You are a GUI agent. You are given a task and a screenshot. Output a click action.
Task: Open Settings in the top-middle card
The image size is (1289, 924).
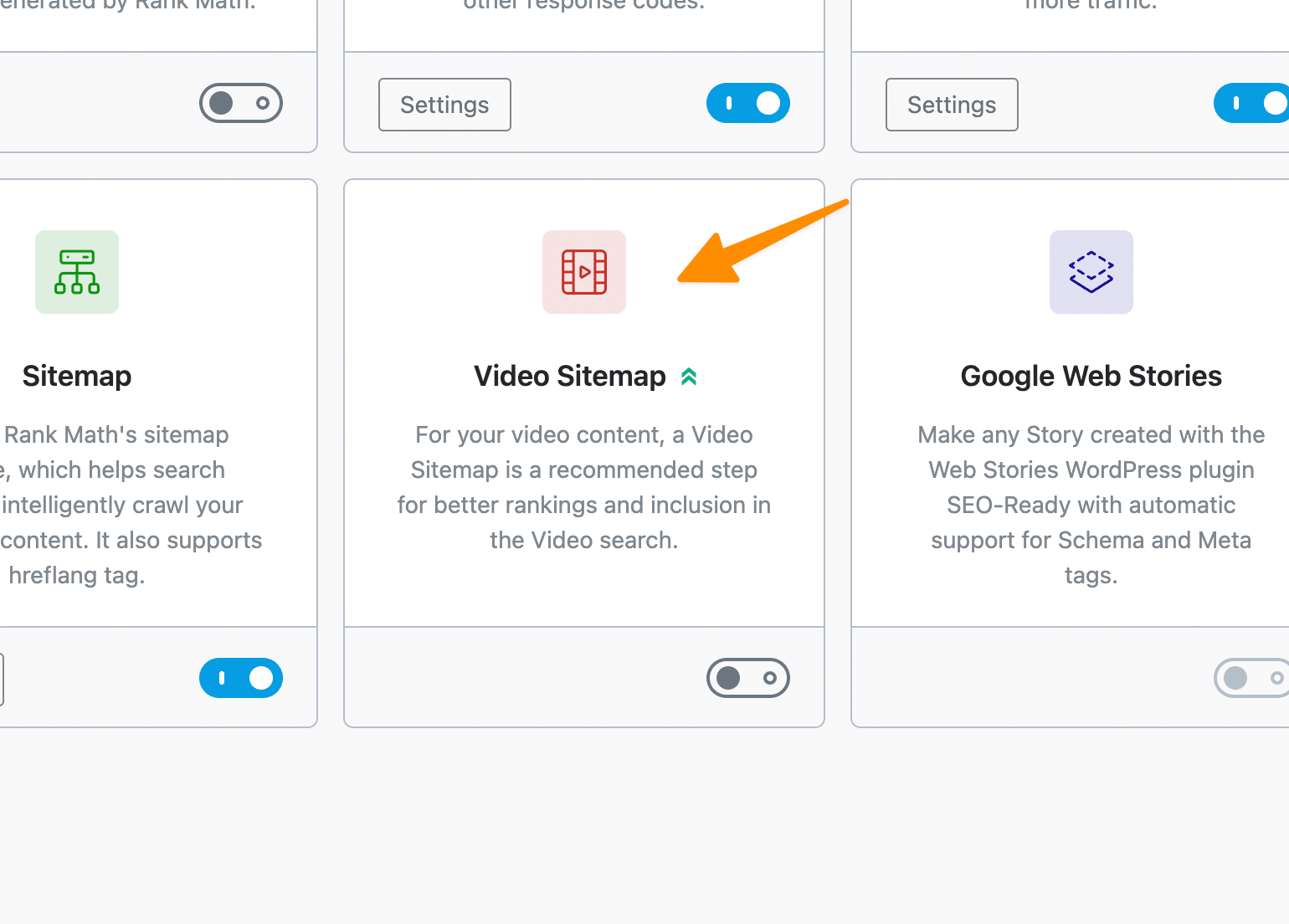(x=444, y=105)
